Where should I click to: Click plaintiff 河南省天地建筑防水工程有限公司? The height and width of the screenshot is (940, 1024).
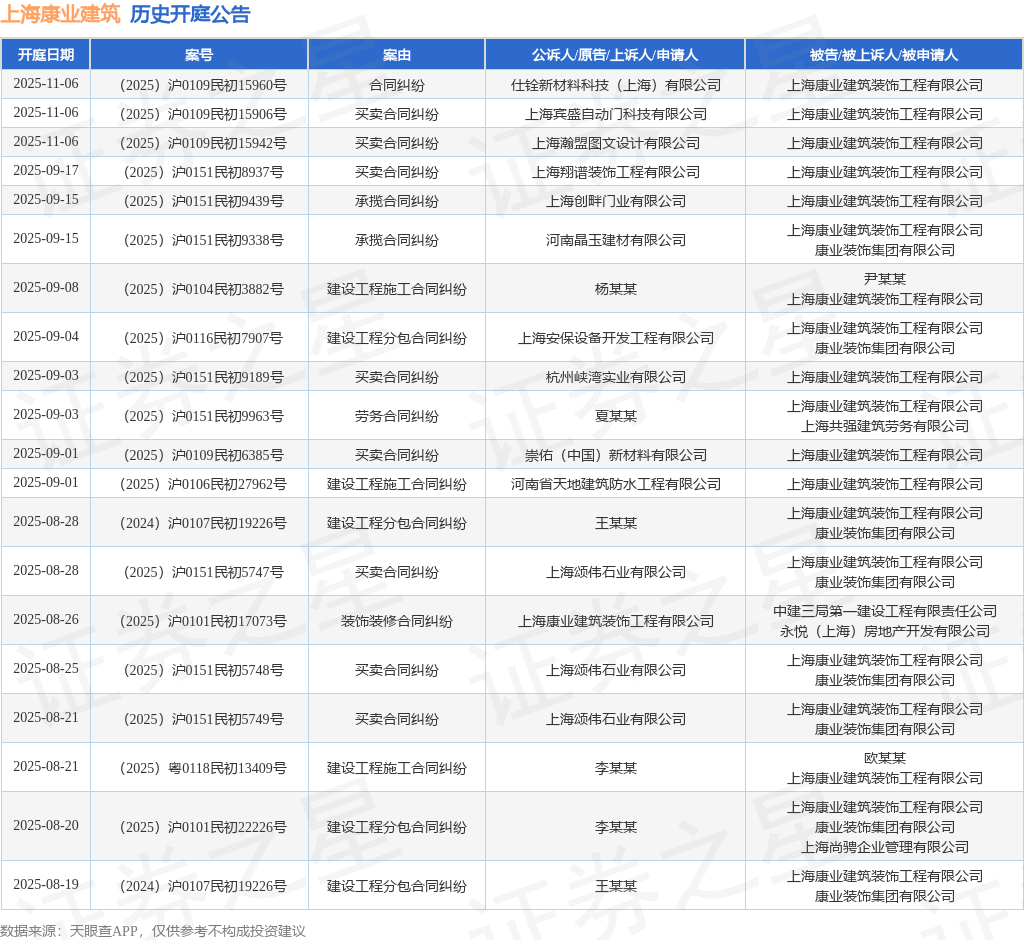[615, 484]
